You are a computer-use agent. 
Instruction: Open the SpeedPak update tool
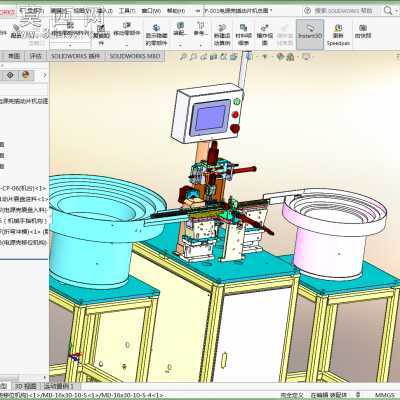[x=338, y=35]
